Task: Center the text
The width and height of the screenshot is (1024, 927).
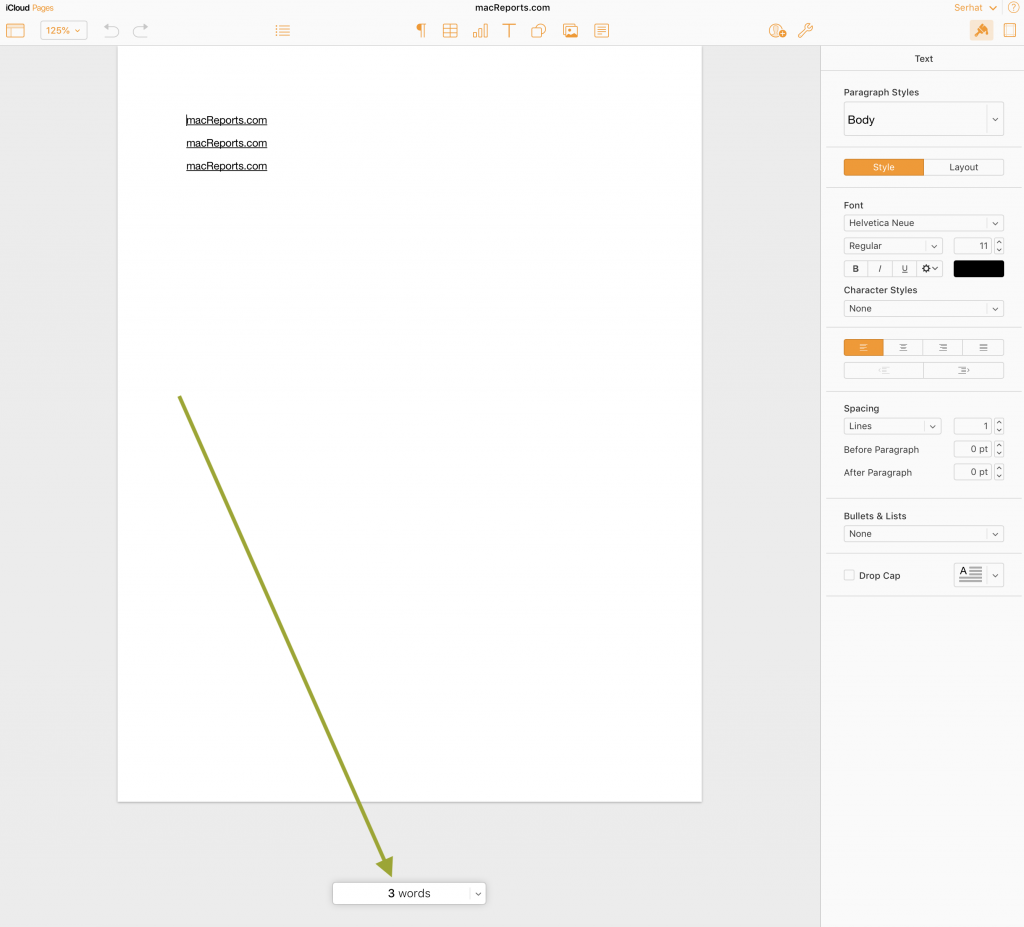Action: (903, 348)
